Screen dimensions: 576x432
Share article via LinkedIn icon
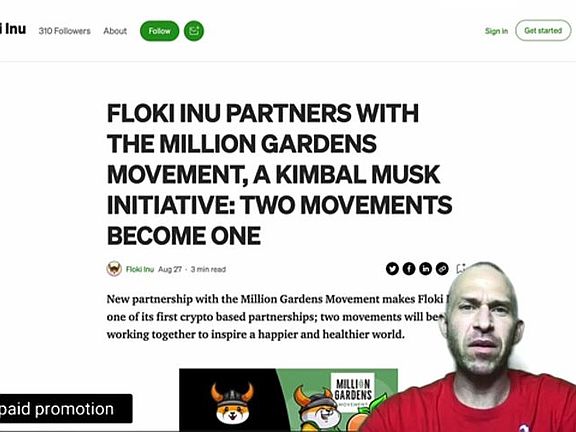(425, 269)
